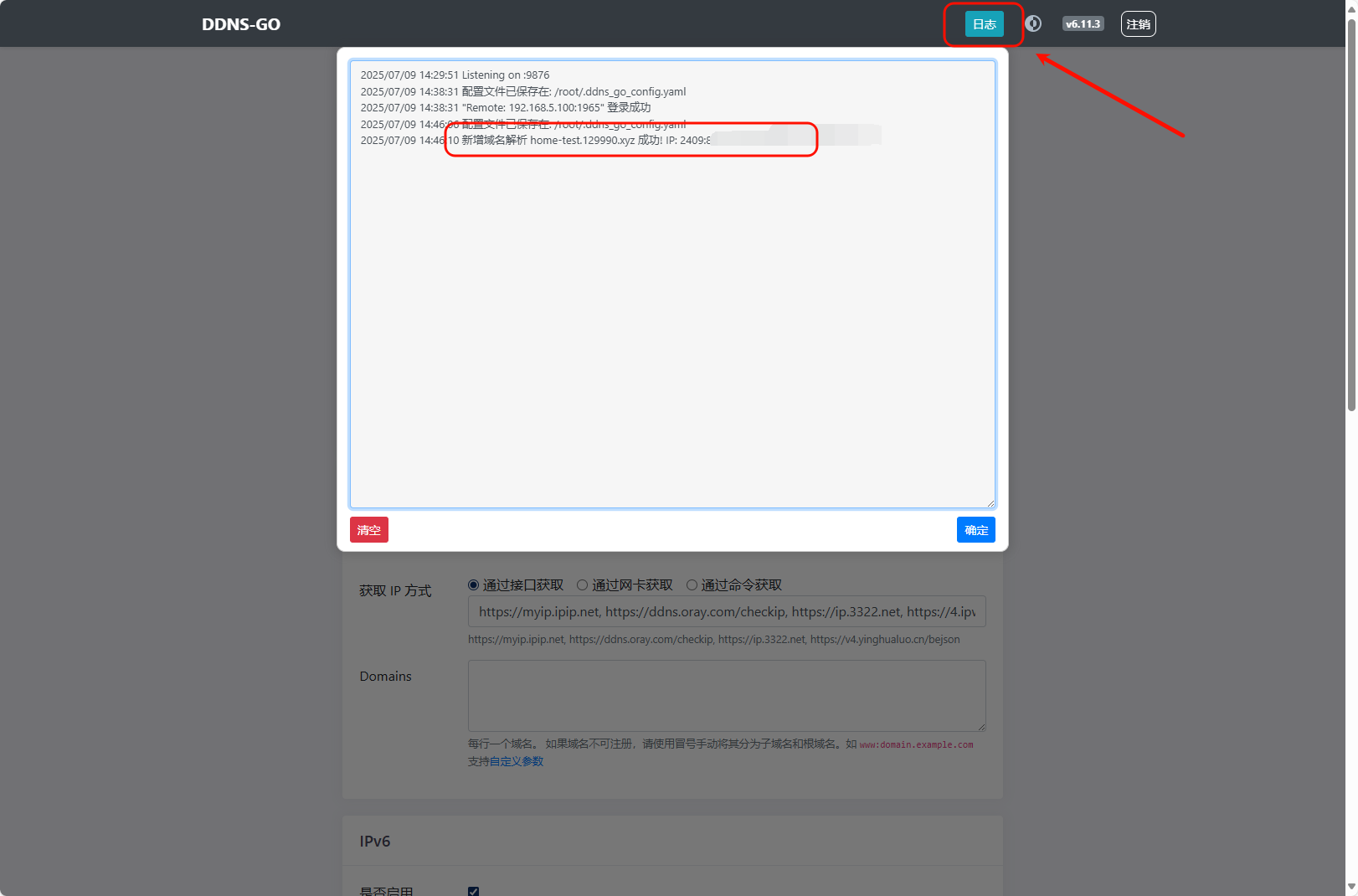Viewport: 1358px width, 896px height.
Task: Toggle the dark/light theme icon
Action: 1033,23
